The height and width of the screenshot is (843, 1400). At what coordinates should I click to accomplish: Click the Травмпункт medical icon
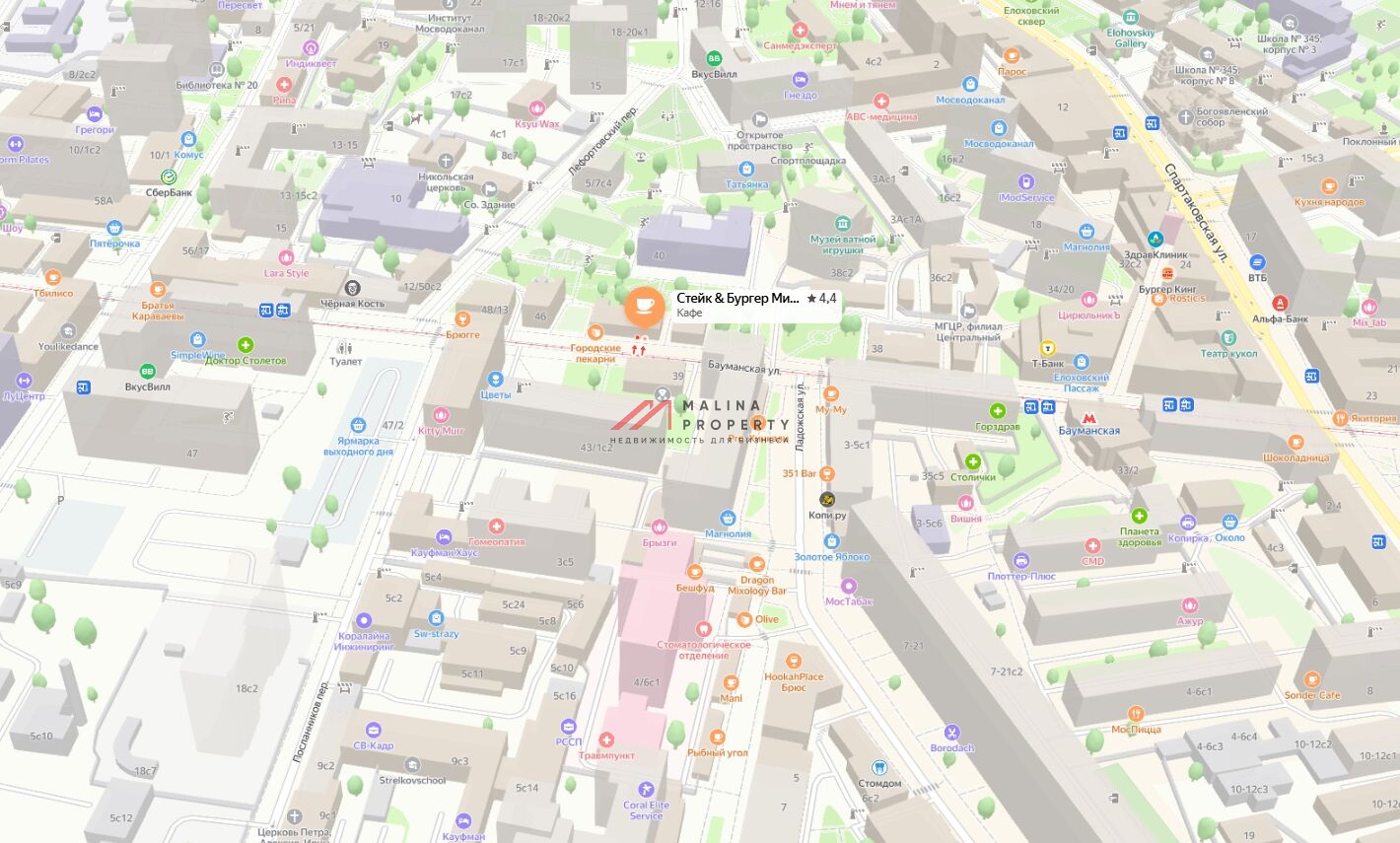coord(606,739)
